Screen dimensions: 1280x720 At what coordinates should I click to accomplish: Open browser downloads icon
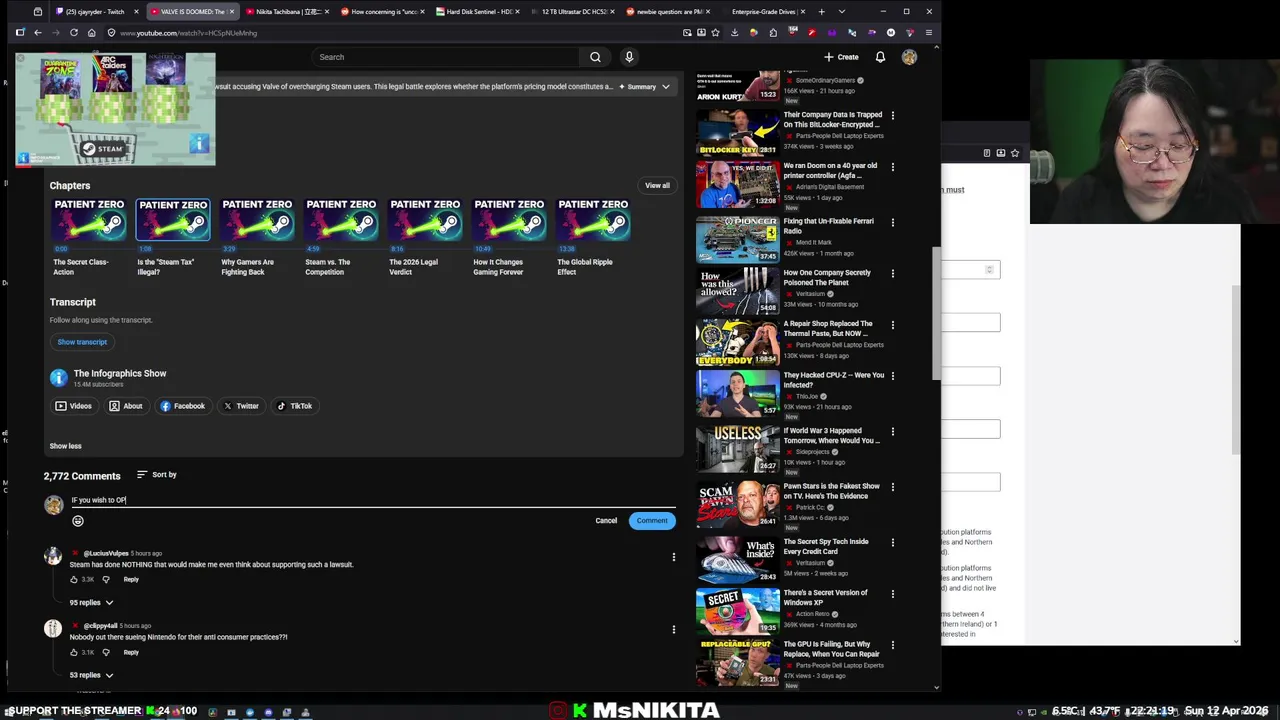pos(735,33)
